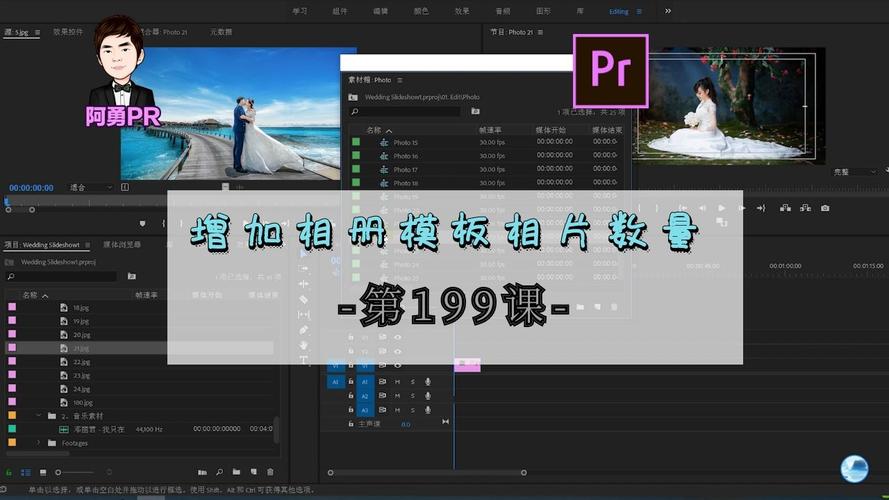Open 适合 zoom dropdown in Source monitor
Image resolution: width=889 pixels, height=500 pixels.
(91, 187)
